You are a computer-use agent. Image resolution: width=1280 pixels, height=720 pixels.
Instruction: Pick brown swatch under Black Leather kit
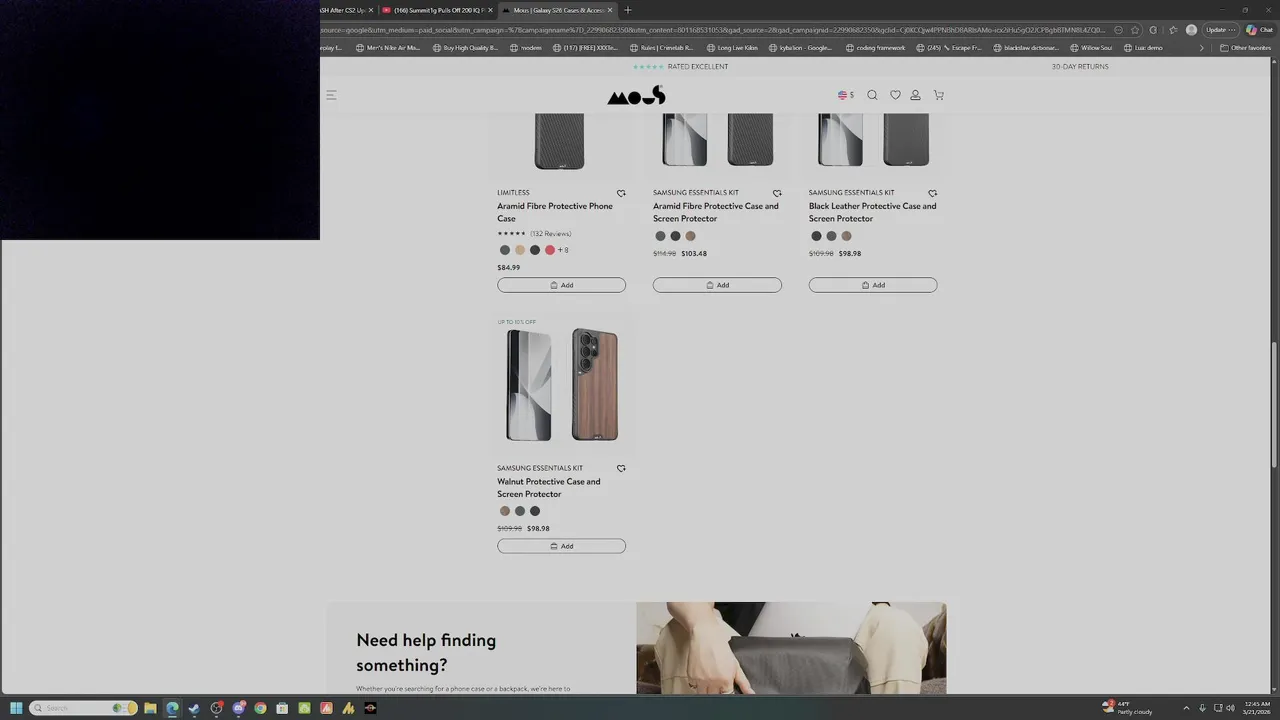click(846, 236)
